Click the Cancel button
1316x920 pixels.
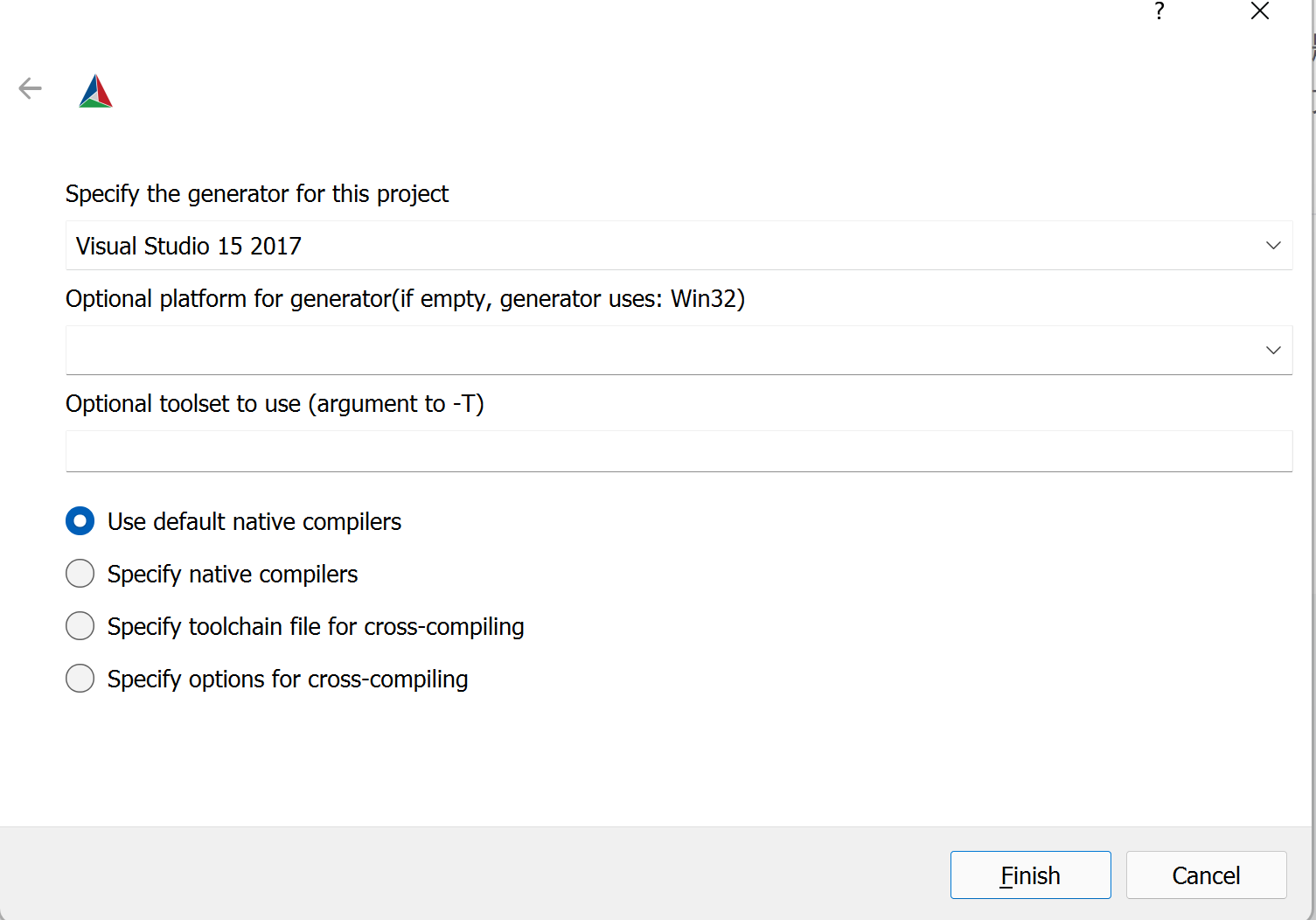click(x=1206, y=875)
